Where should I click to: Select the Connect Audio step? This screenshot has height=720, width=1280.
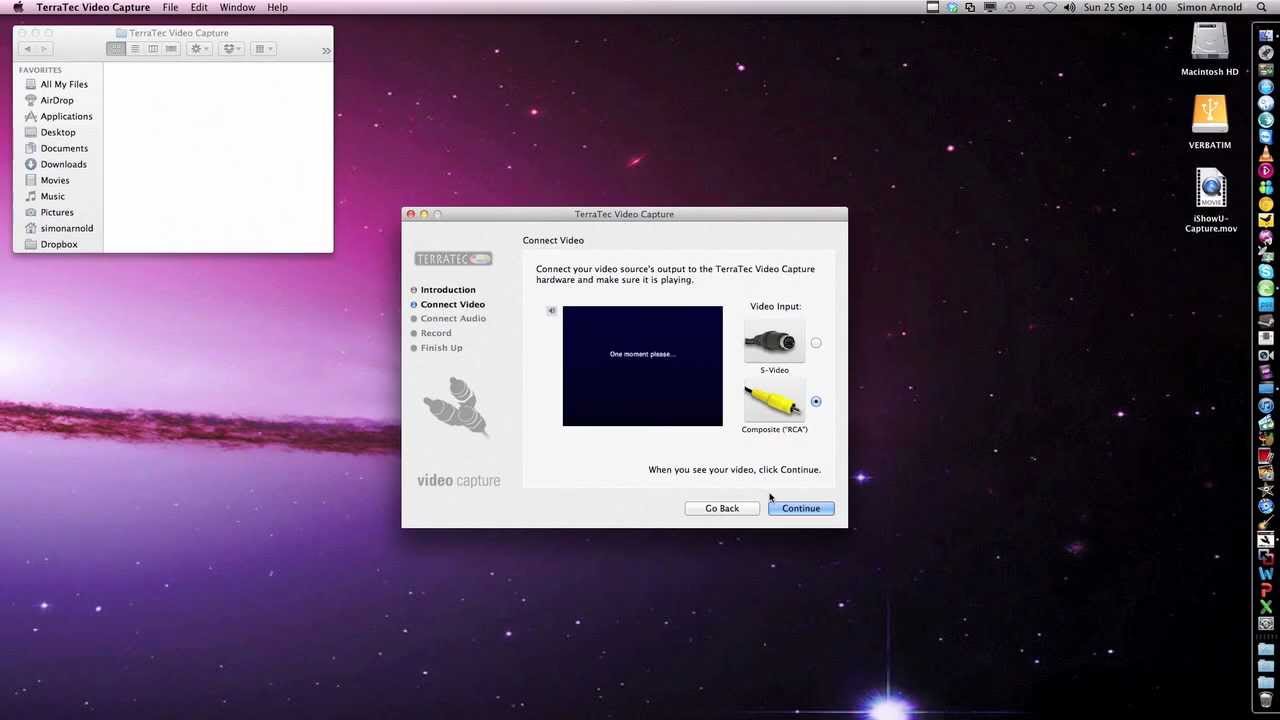453,318
